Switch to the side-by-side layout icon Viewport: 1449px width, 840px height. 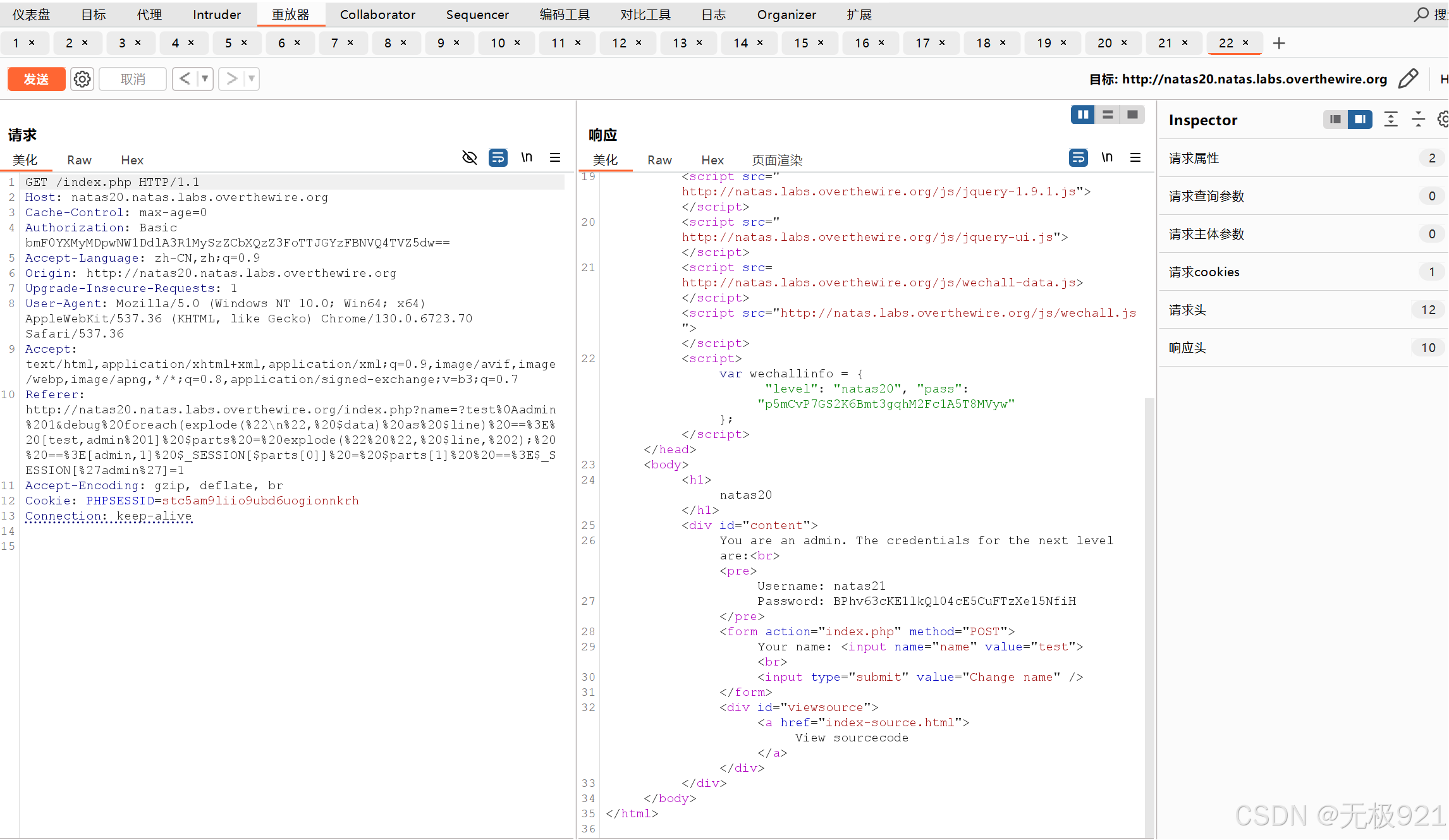tap(1083, 114)
